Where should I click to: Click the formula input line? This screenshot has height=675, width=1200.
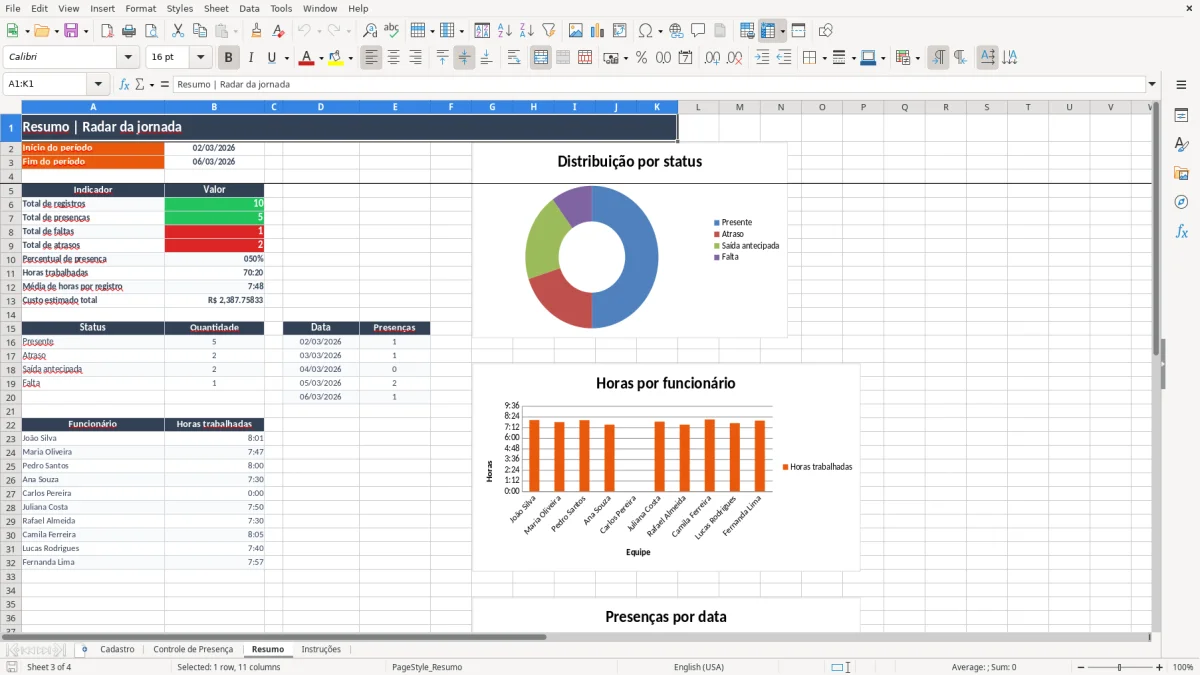[658, 84]
